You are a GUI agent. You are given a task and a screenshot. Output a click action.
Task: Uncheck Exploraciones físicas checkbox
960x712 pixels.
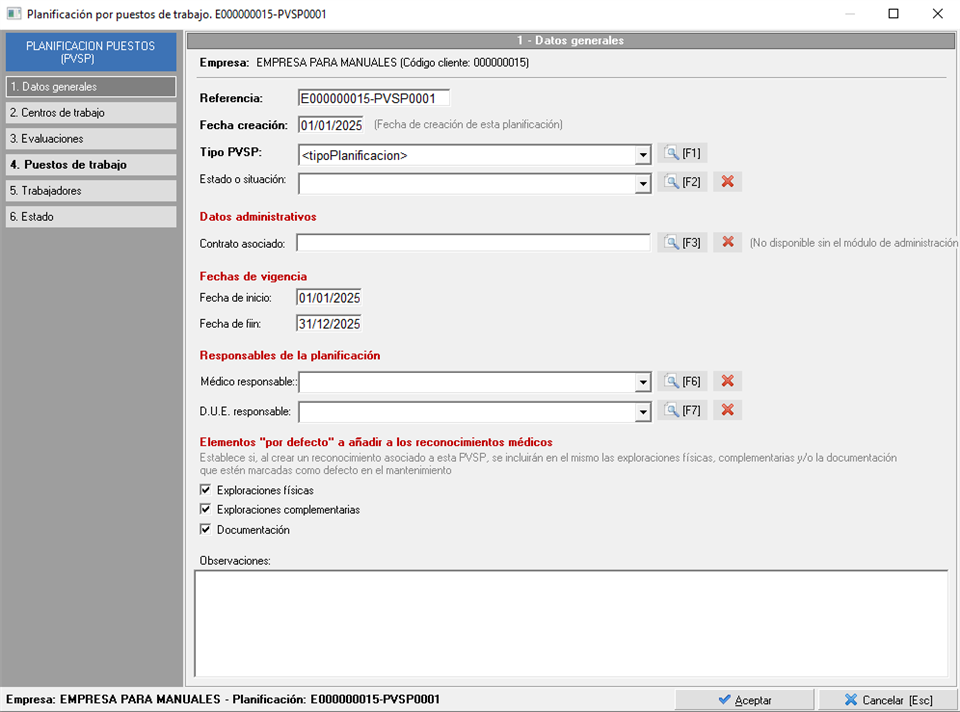click(206, 491)
